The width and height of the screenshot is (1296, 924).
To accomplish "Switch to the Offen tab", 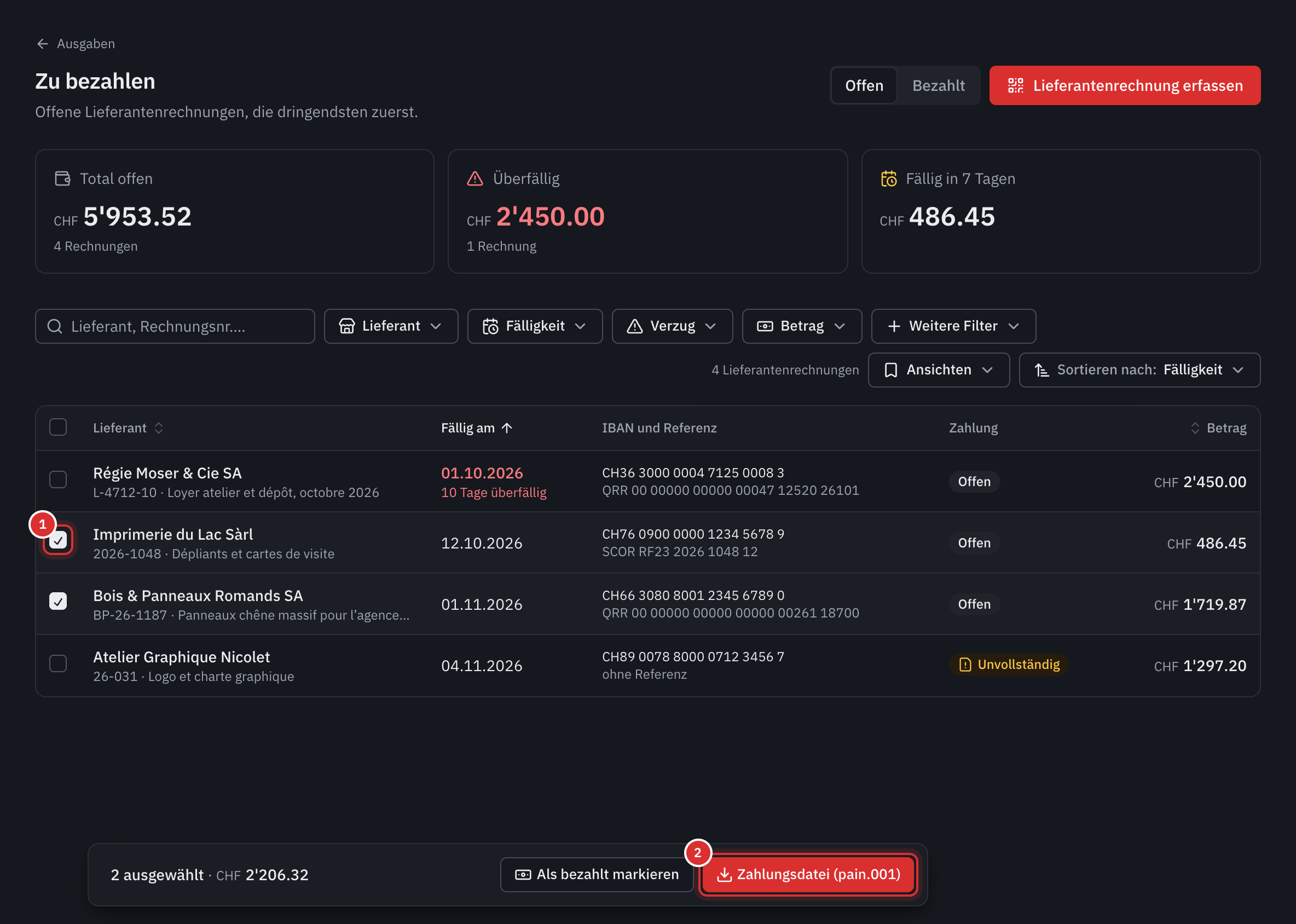I will [x=864, y=85].
